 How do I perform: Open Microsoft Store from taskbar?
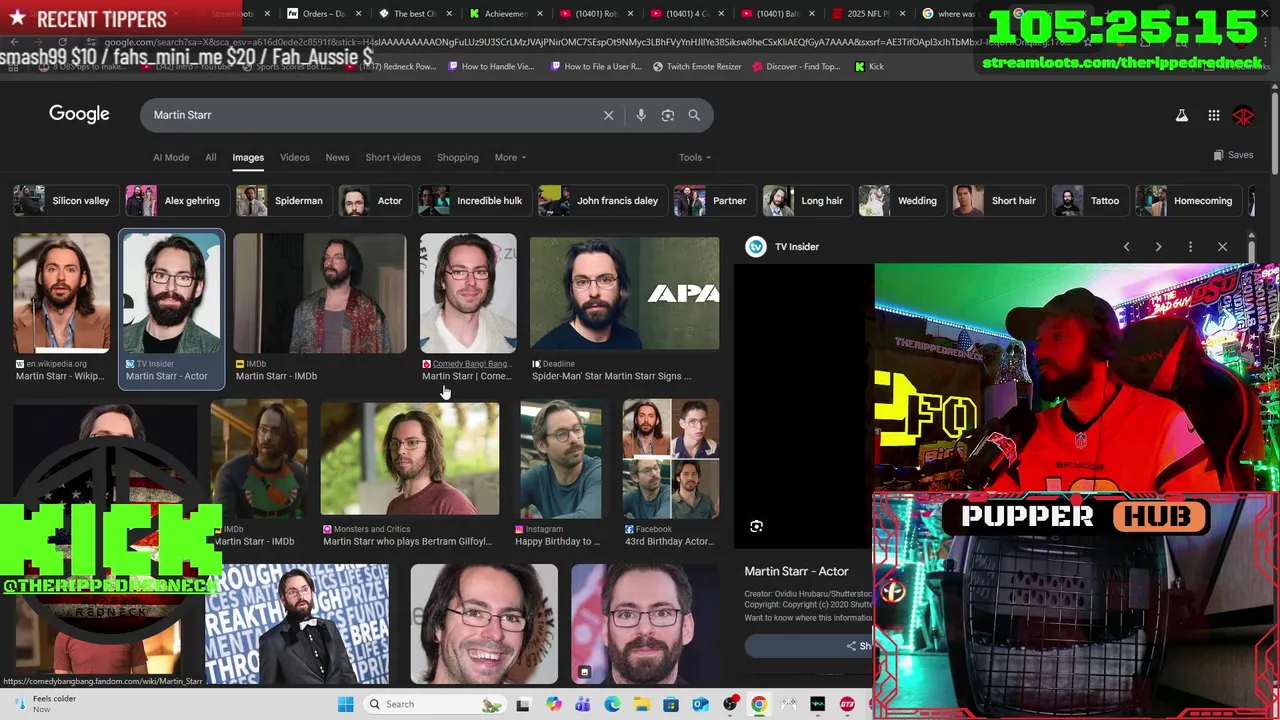pyautogui.click(x=671, y=704)
